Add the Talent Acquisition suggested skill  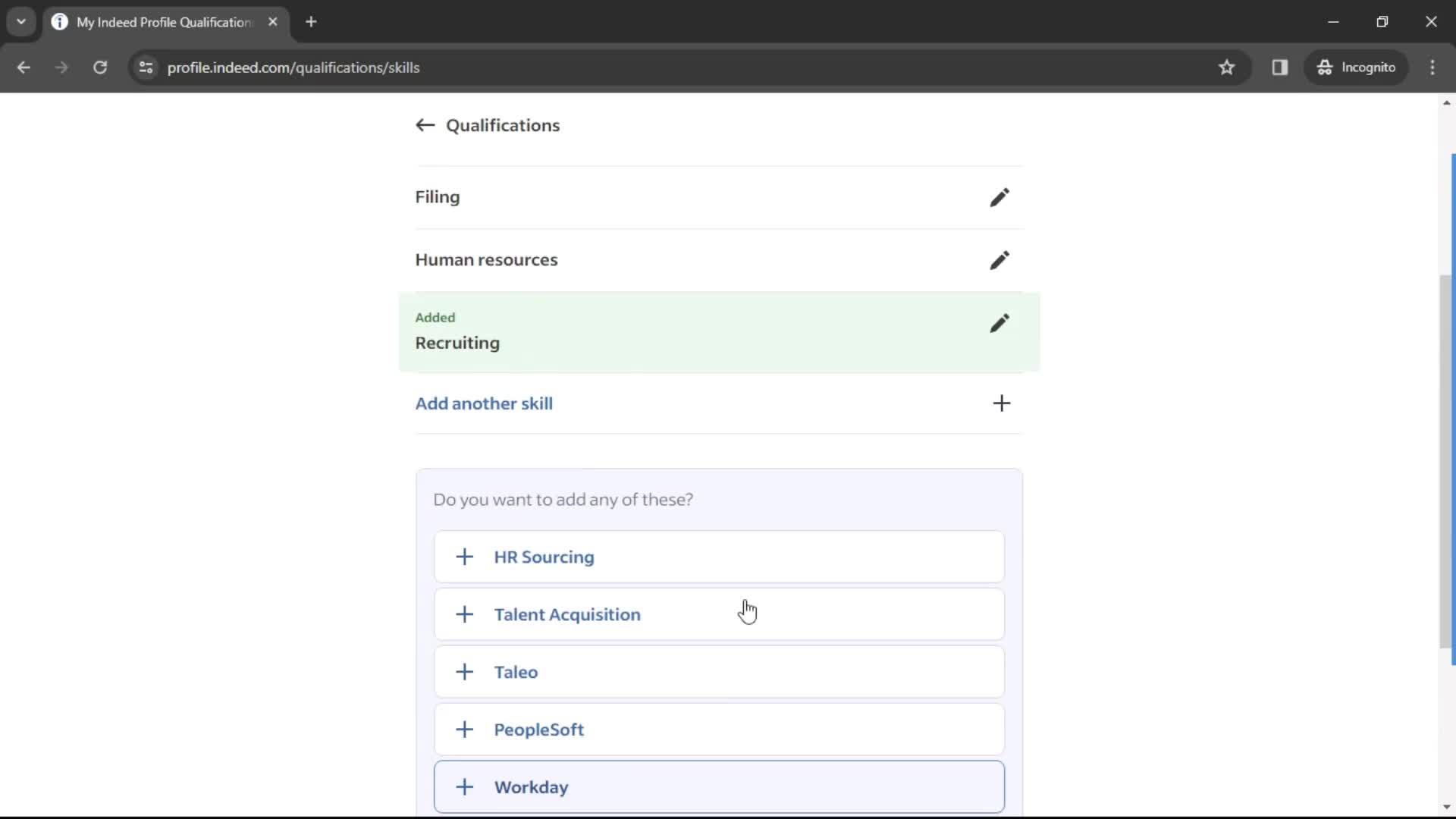coord(719,614)
